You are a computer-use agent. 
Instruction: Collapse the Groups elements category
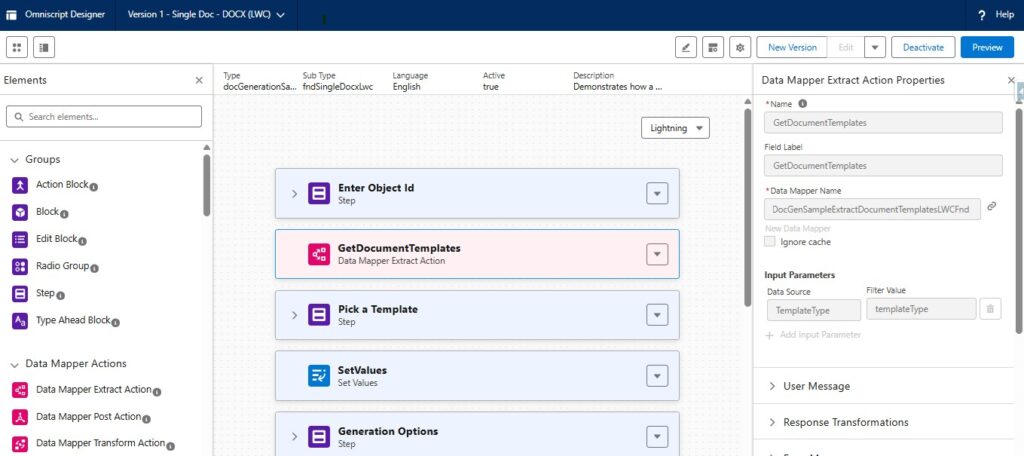click(15, 160)
